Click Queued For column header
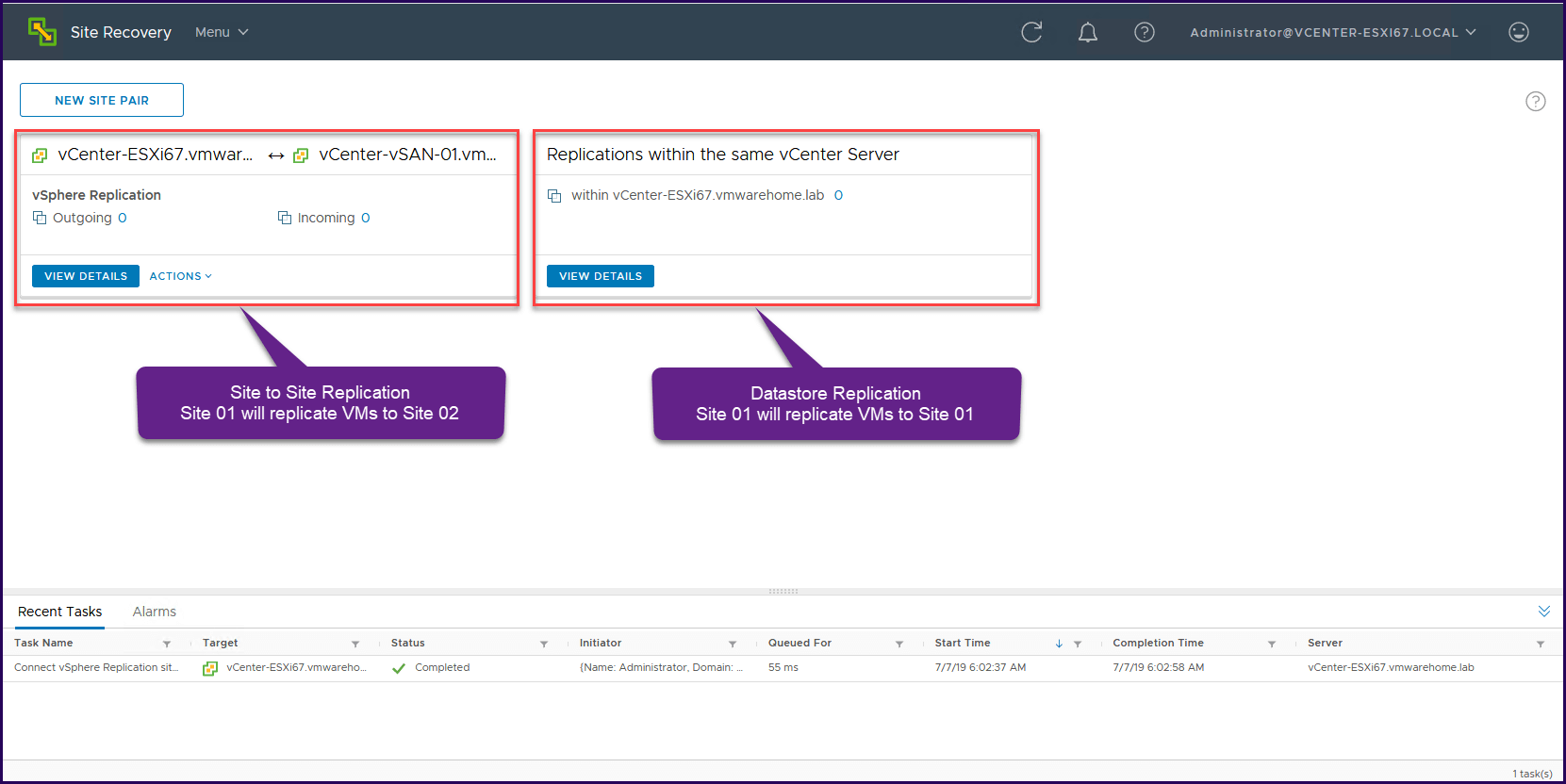The image size is (1566, 784). coord(799,643)
